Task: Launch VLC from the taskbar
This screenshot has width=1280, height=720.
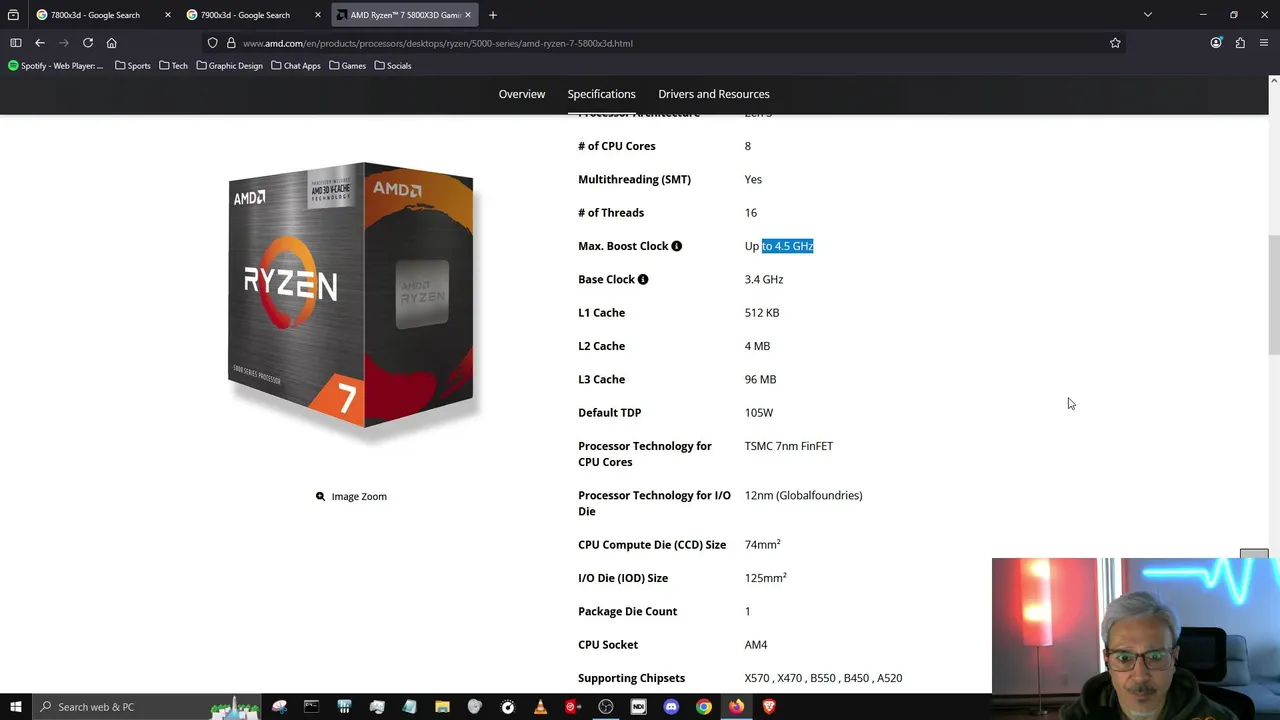Action: [x=540, y=707]
